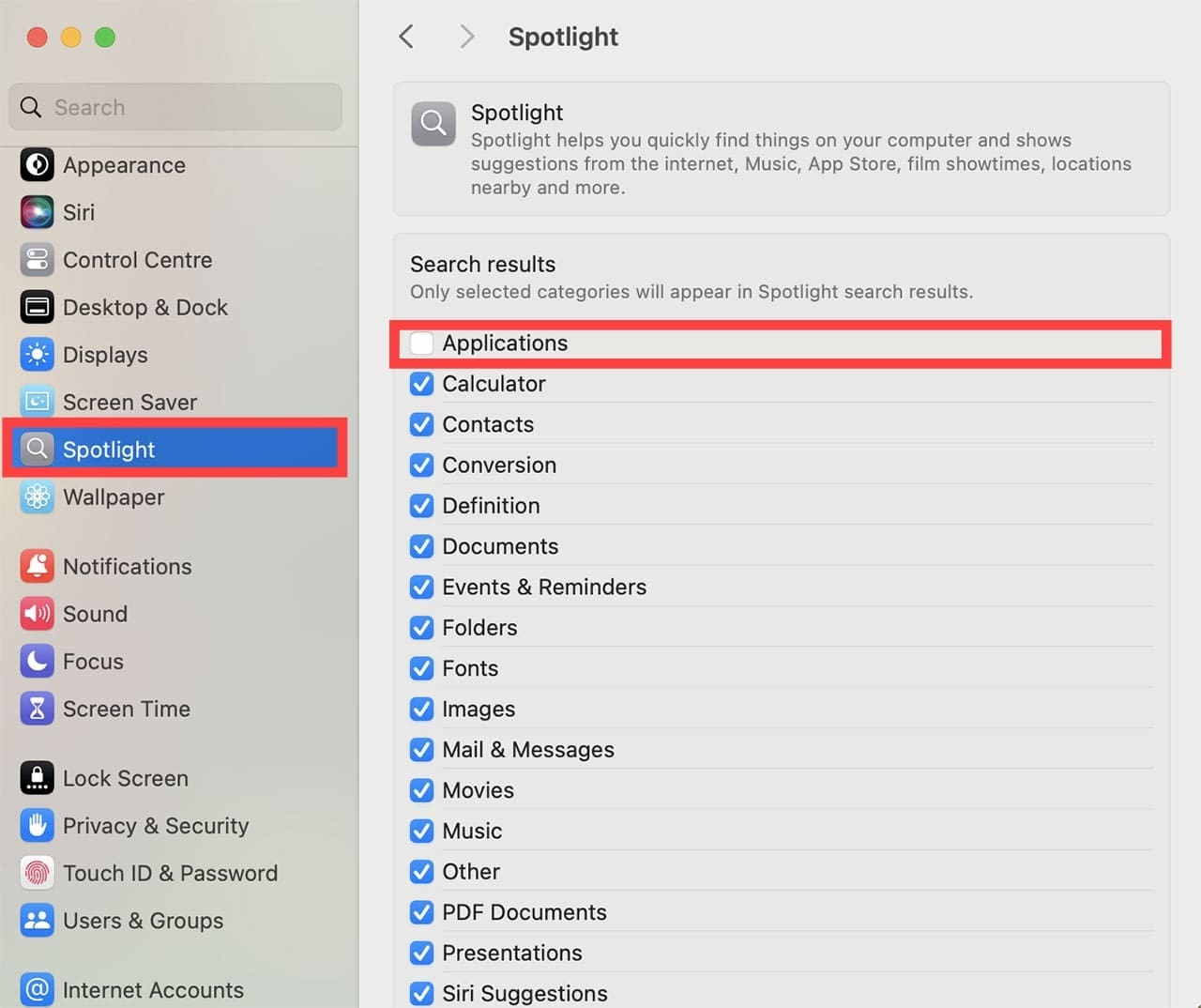The width and height of the screenshot is (1201, 1008).
Task: Enable the Applications checkbox
Action: coord(422,344)
